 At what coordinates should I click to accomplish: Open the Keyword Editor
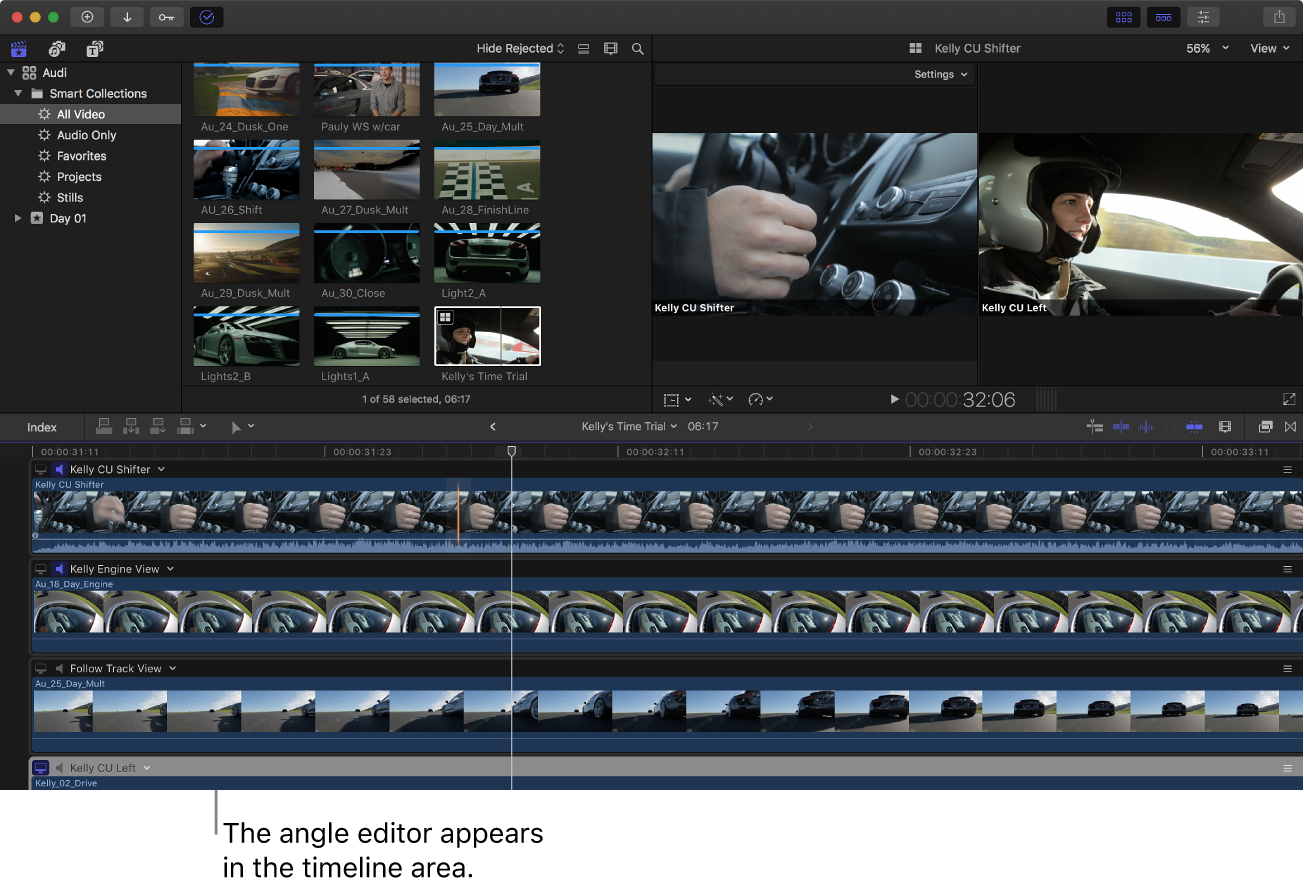pyautogui.click(x=166, y=17)
